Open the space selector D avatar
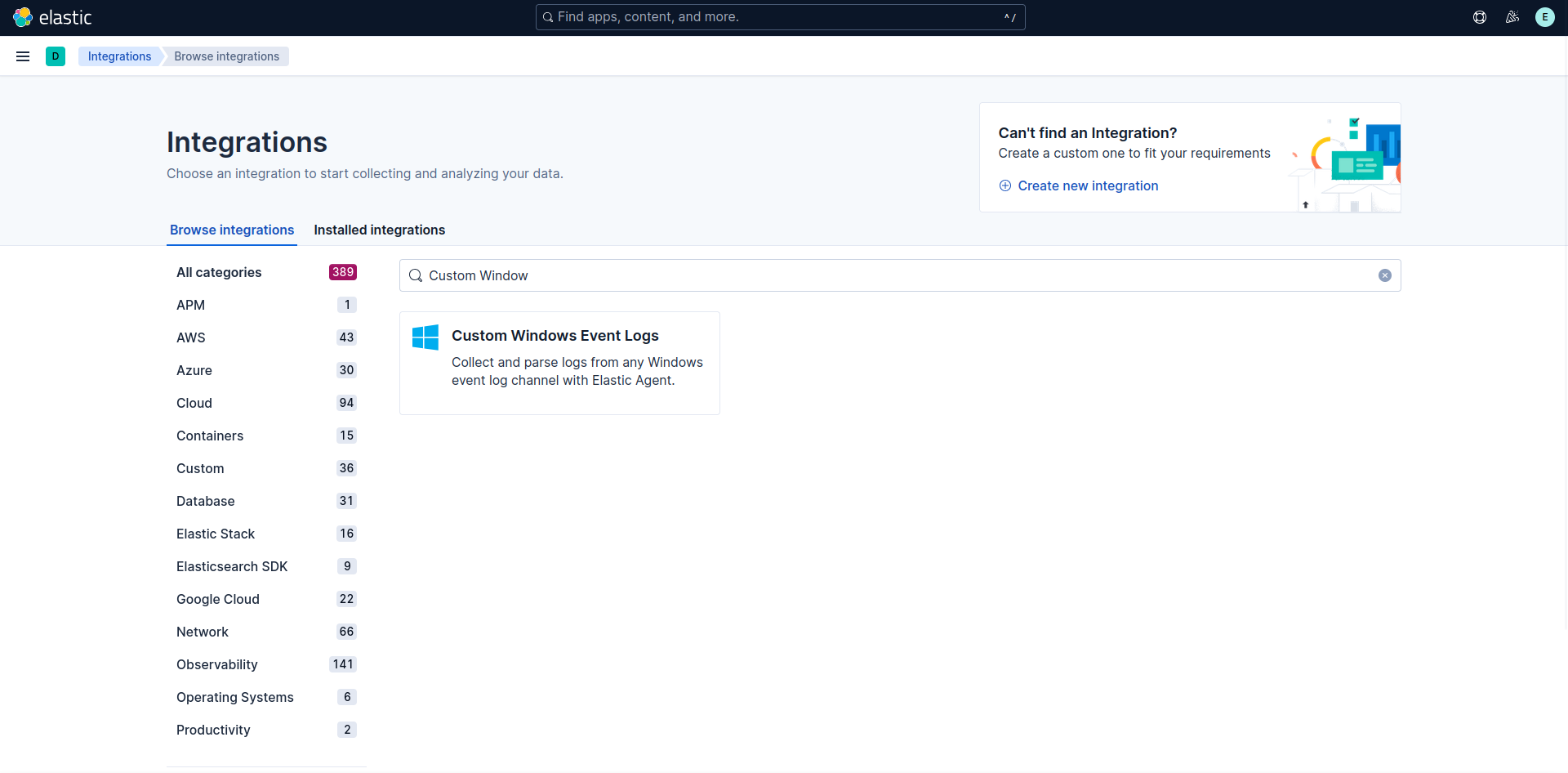 coord(56,56)
